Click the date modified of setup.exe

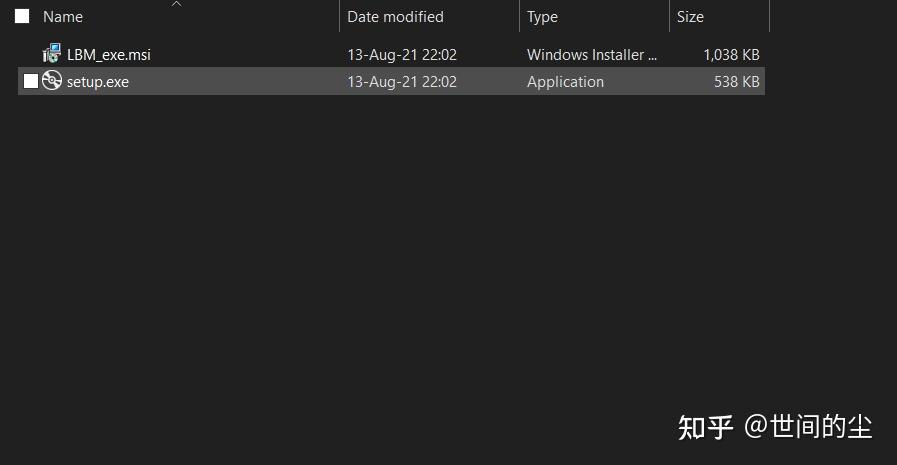401,82
